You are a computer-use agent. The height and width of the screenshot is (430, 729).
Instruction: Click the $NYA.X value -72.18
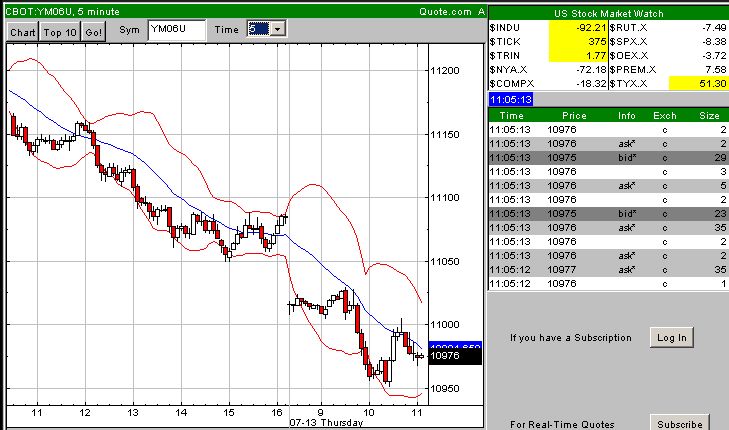pos(591,70)
